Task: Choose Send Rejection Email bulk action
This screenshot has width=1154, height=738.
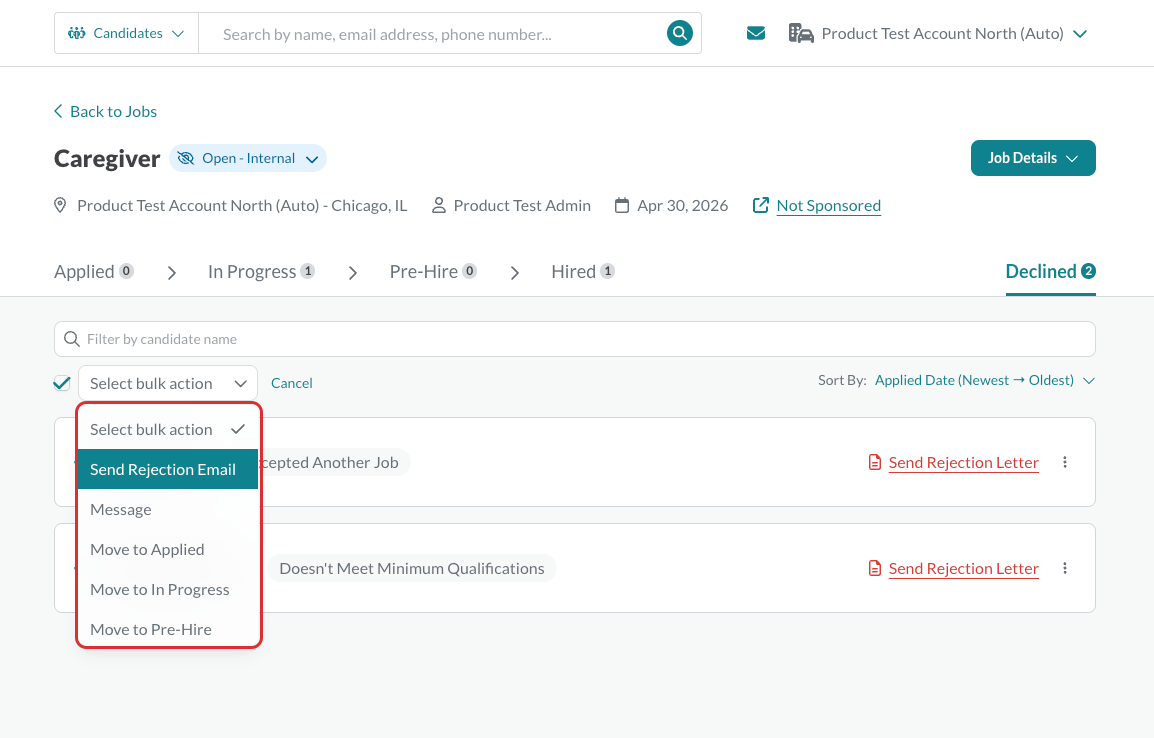Action: coord(168,469)
